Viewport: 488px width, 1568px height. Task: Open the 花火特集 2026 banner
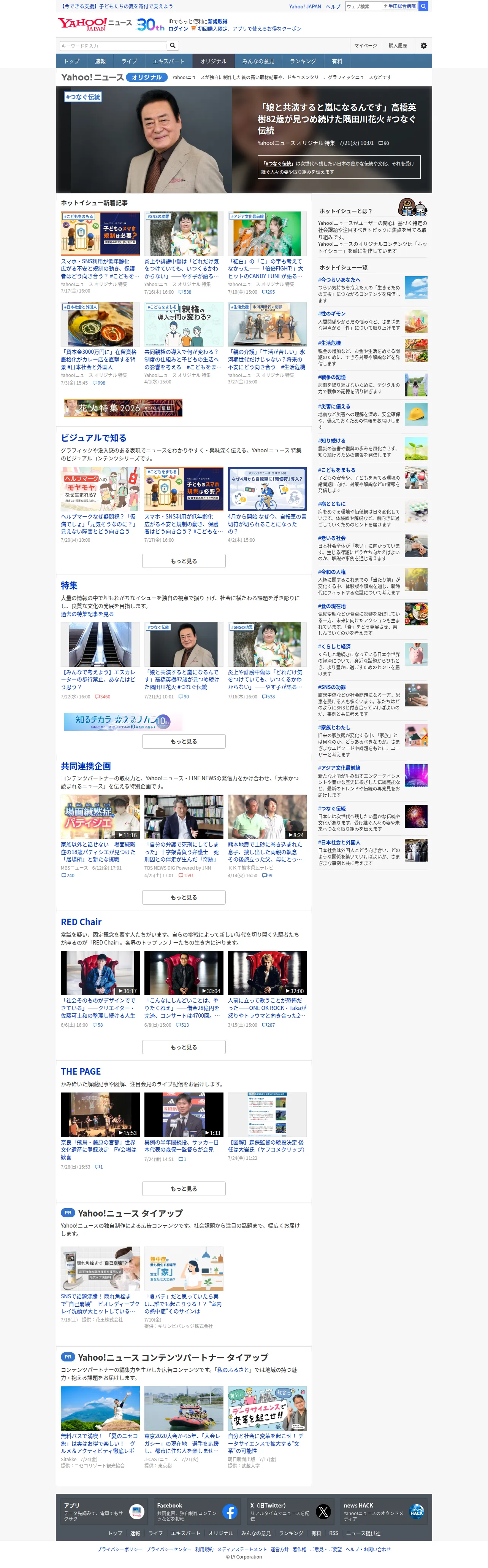tap(123, 408)
